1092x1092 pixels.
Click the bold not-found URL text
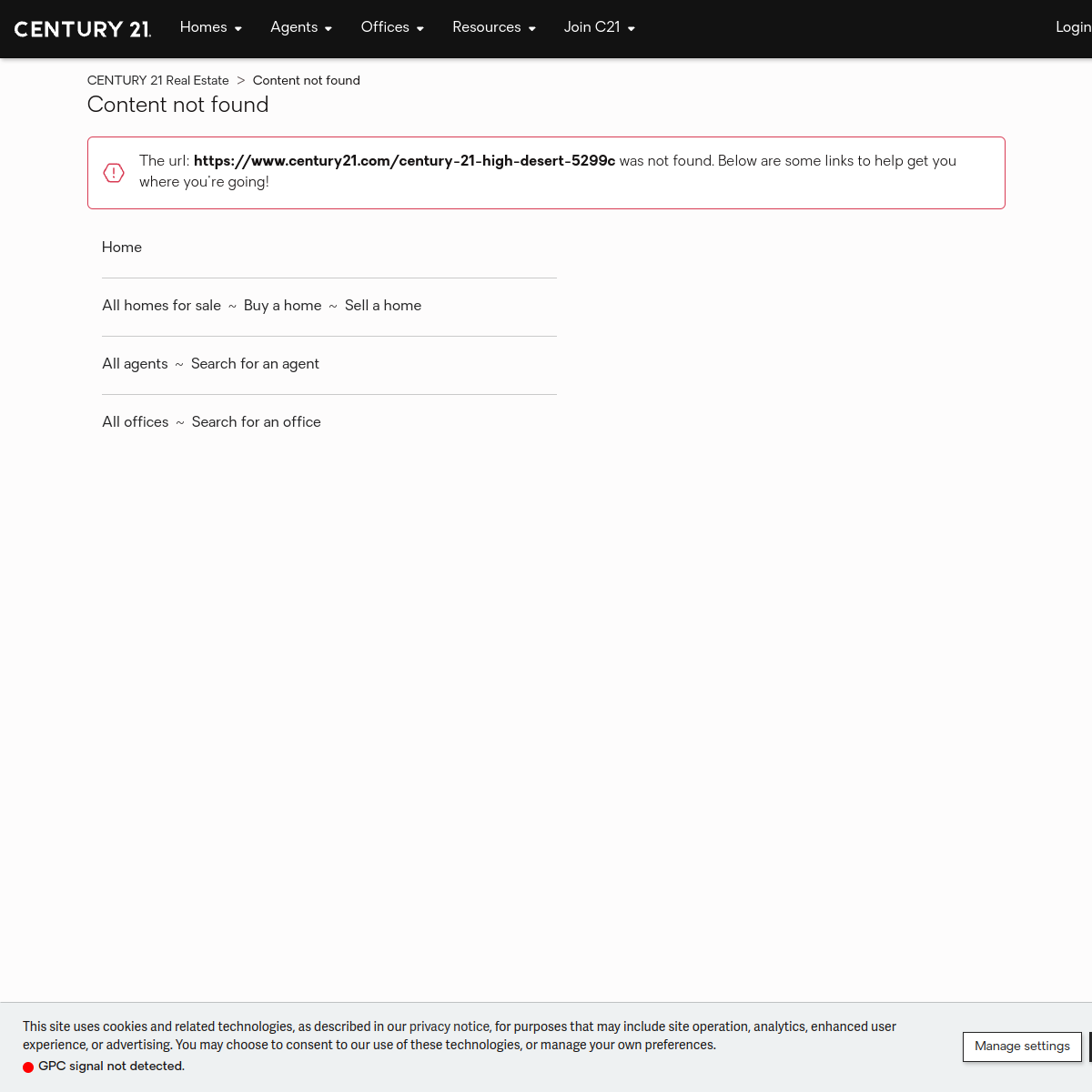[404, 161]
